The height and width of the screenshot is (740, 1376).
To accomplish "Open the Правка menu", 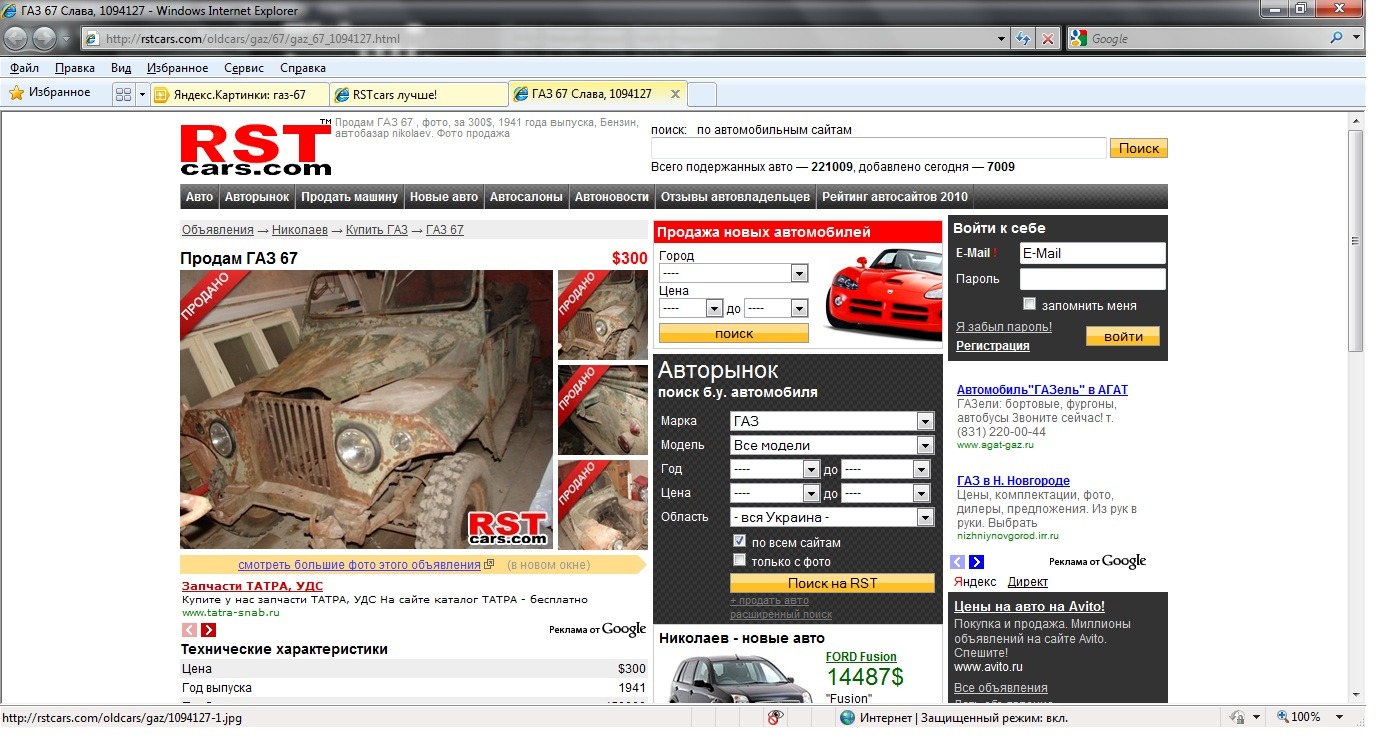I will point(75,68).
